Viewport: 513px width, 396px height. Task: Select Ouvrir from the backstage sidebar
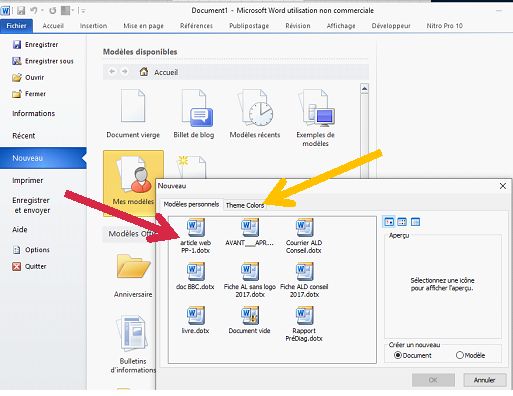pyautogui.click(x=28, y=77)
